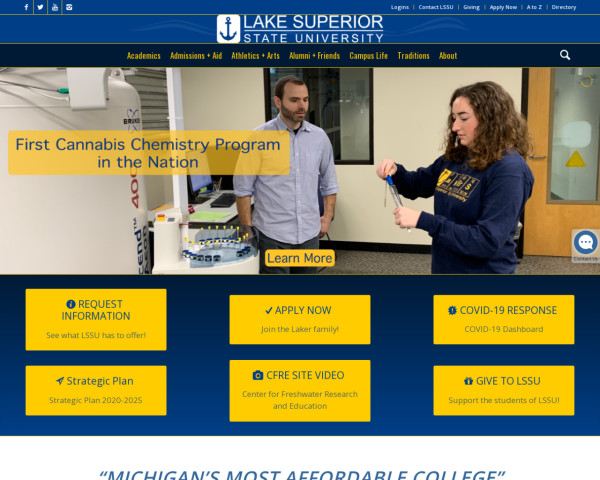Open the YouTube social icon
The height and width of the screenshot is (480, 600).
[55, 7]
